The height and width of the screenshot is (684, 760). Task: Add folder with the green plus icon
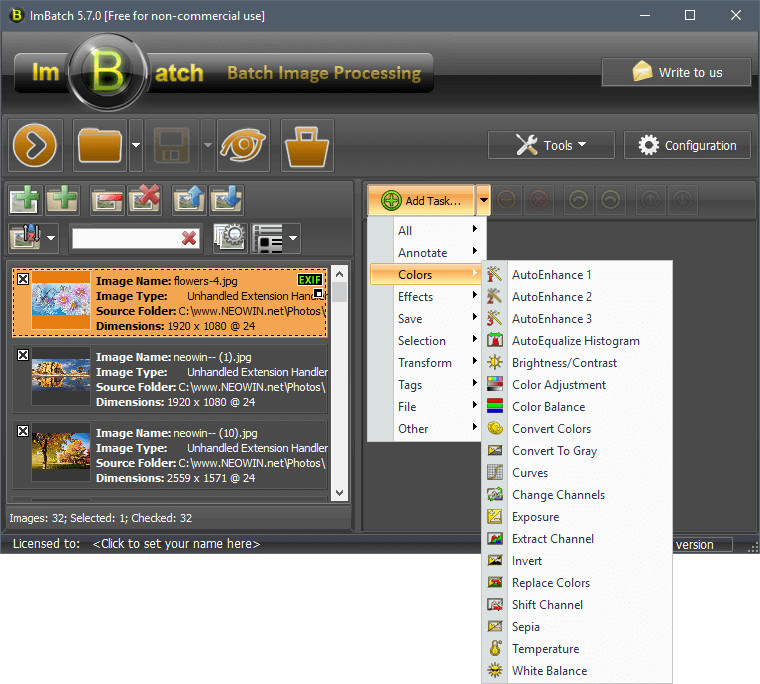63,200
